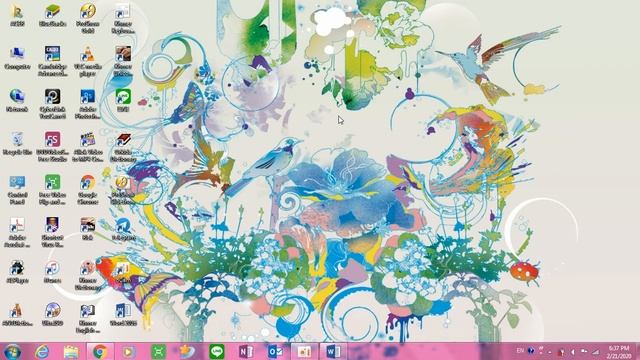Open Internet Explorer from the taskbar
The width and height of the screenshot is (640, 360).
42,351
